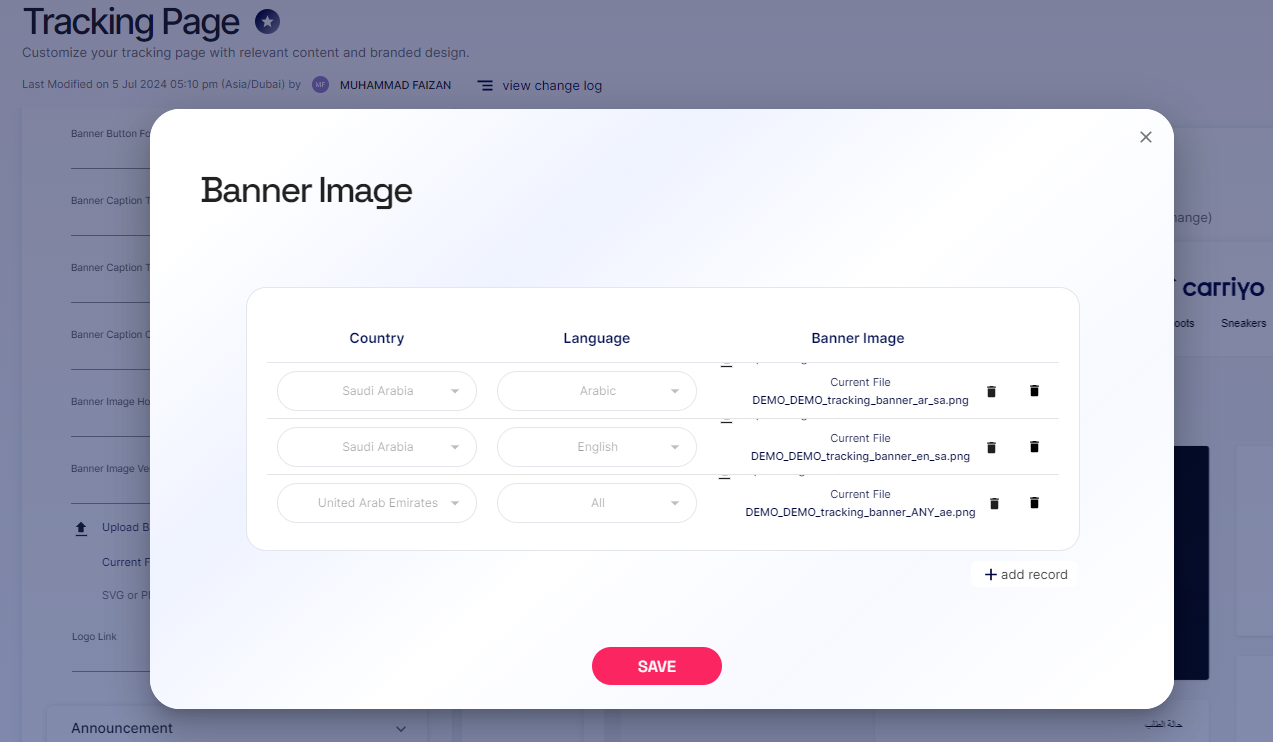1273x742 pixels.
Task: Click the star icon beside Tracking Page title
Action: click(x=267, y=21)
